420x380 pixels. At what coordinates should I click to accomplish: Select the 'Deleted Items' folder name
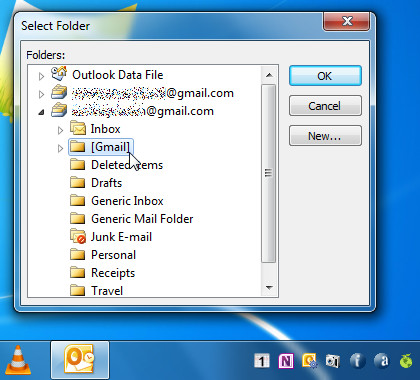pyautogui.click(x=127, y=165)
